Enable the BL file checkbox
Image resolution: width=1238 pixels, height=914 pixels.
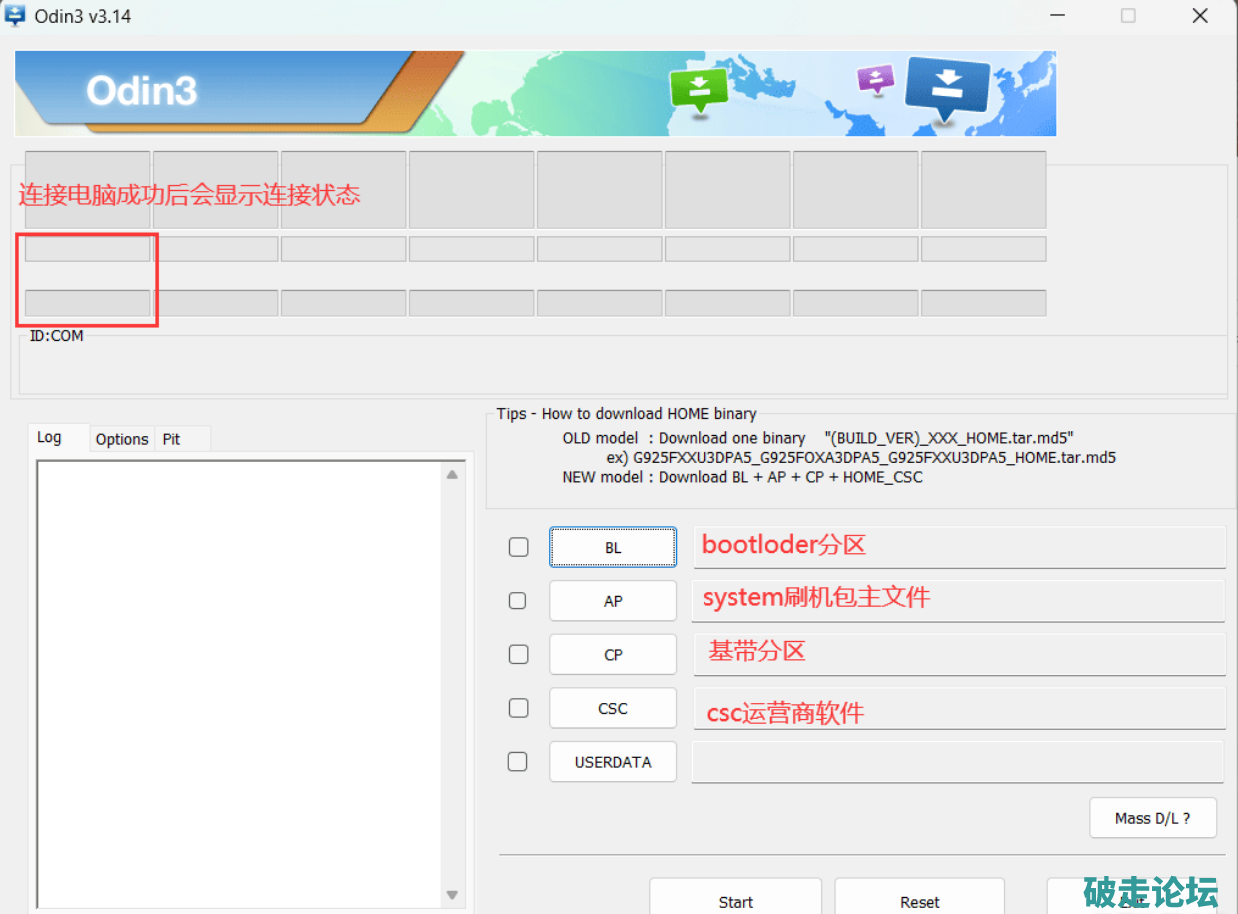(x=518, y=547)
